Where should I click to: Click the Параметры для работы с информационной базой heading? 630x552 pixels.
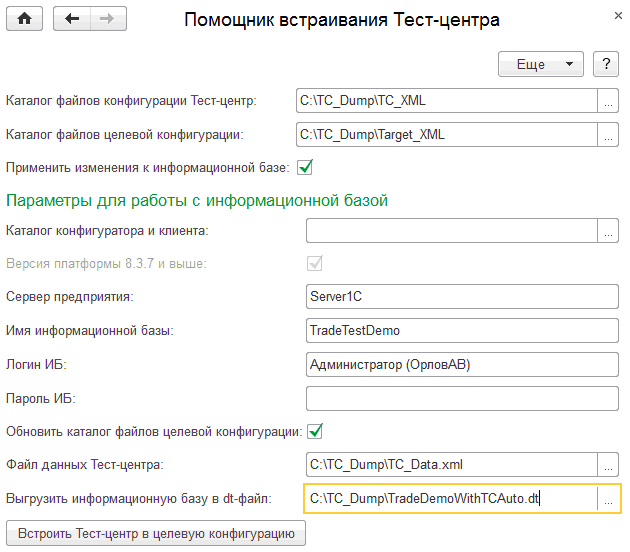[x=197, y=200]
